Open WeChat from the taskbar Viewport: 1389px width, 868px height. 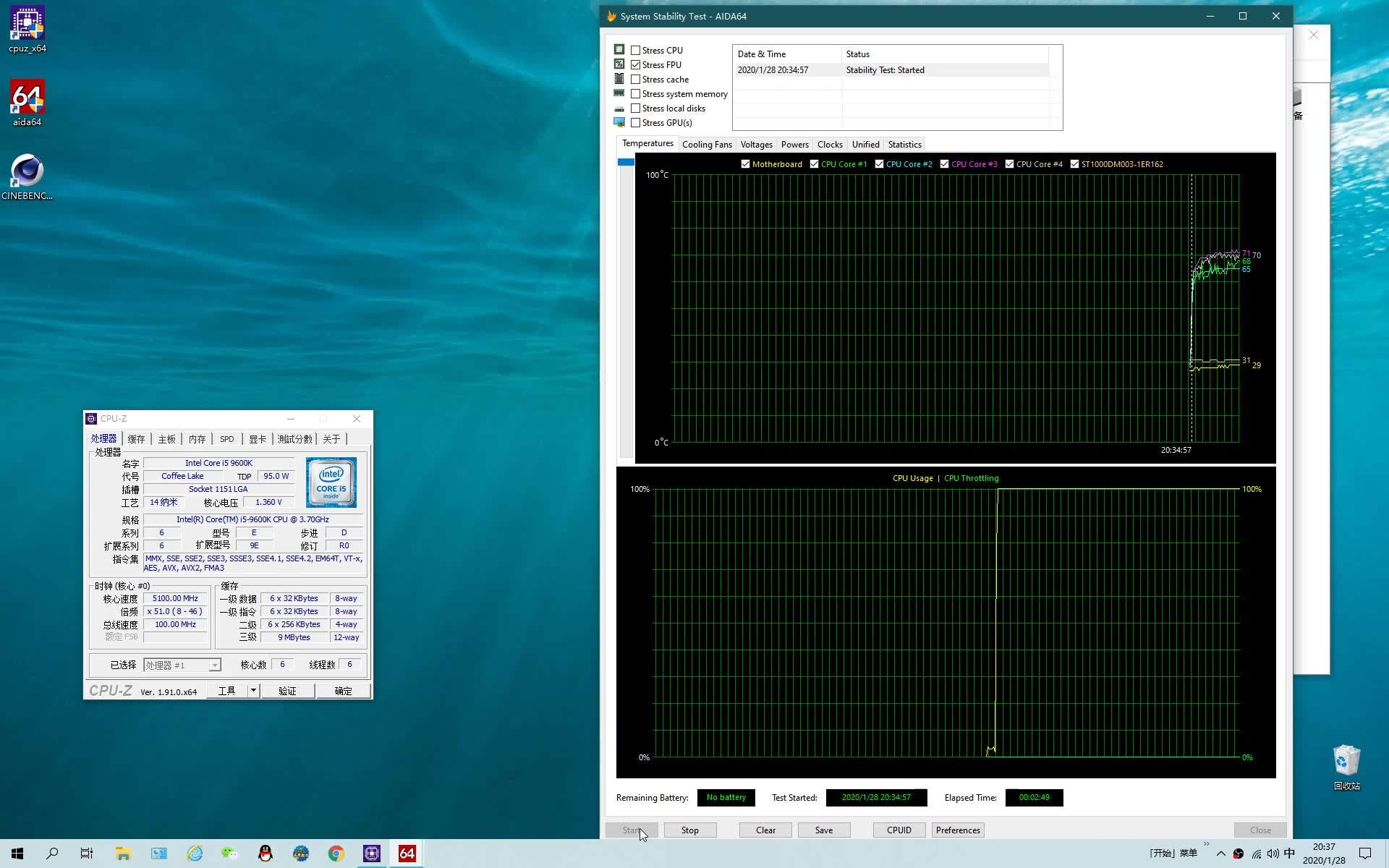pos(230,854)
